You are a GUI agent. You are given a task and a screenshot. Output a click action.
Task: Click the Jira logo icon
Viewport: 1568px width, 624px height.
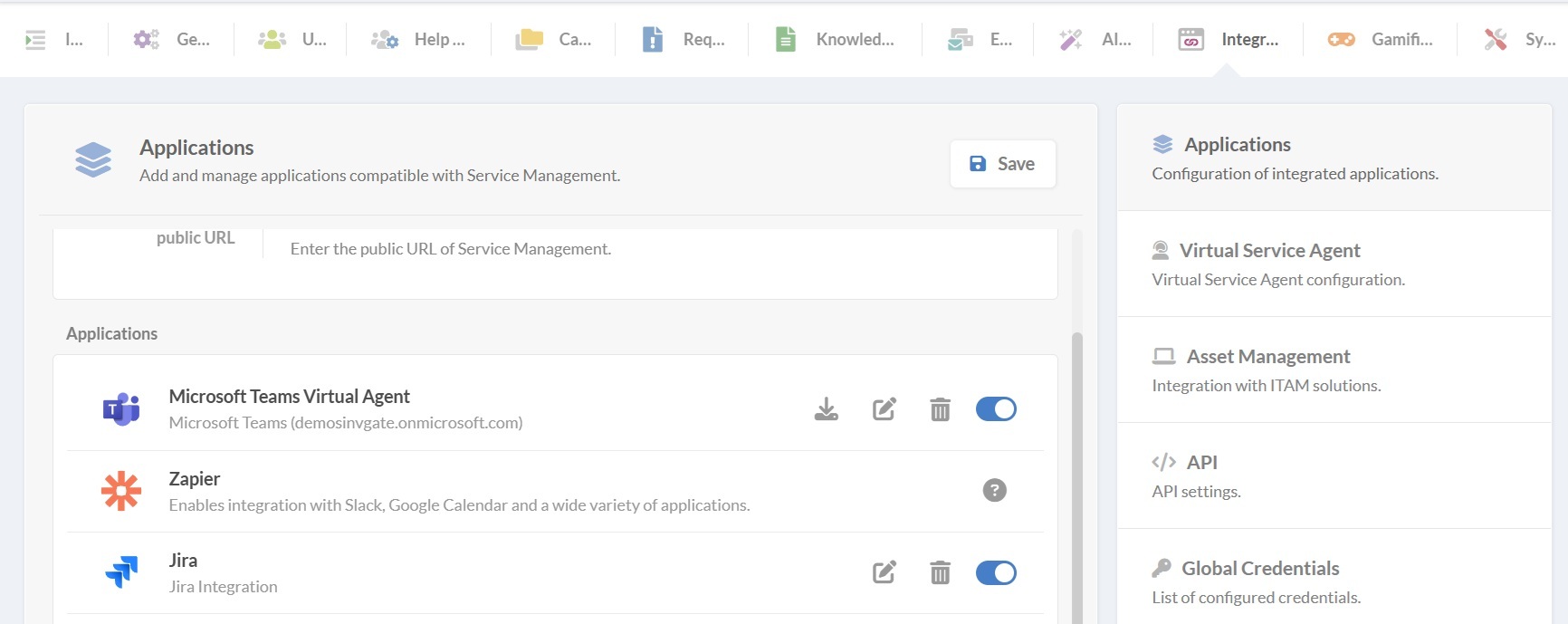121,571
